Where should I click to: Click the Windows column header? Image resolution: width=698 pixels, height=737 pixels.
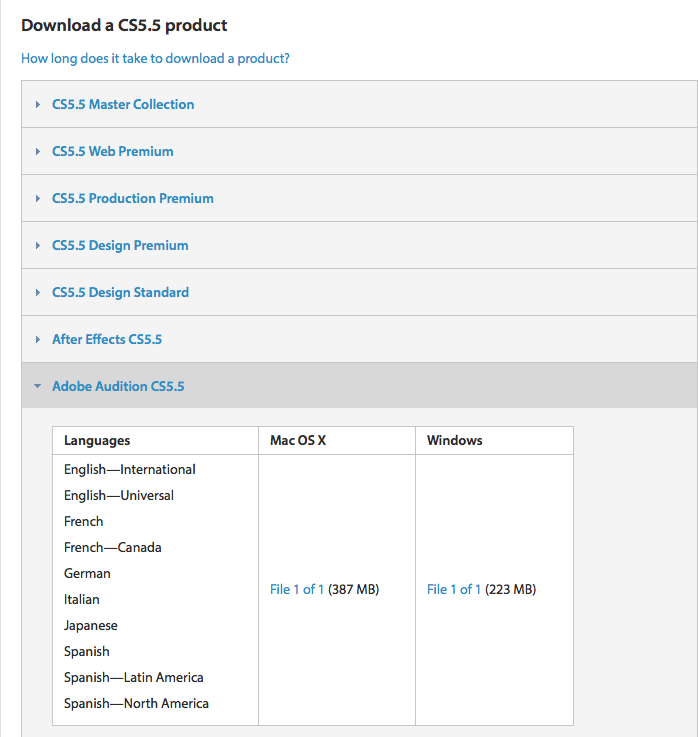(x=455, y=440)
